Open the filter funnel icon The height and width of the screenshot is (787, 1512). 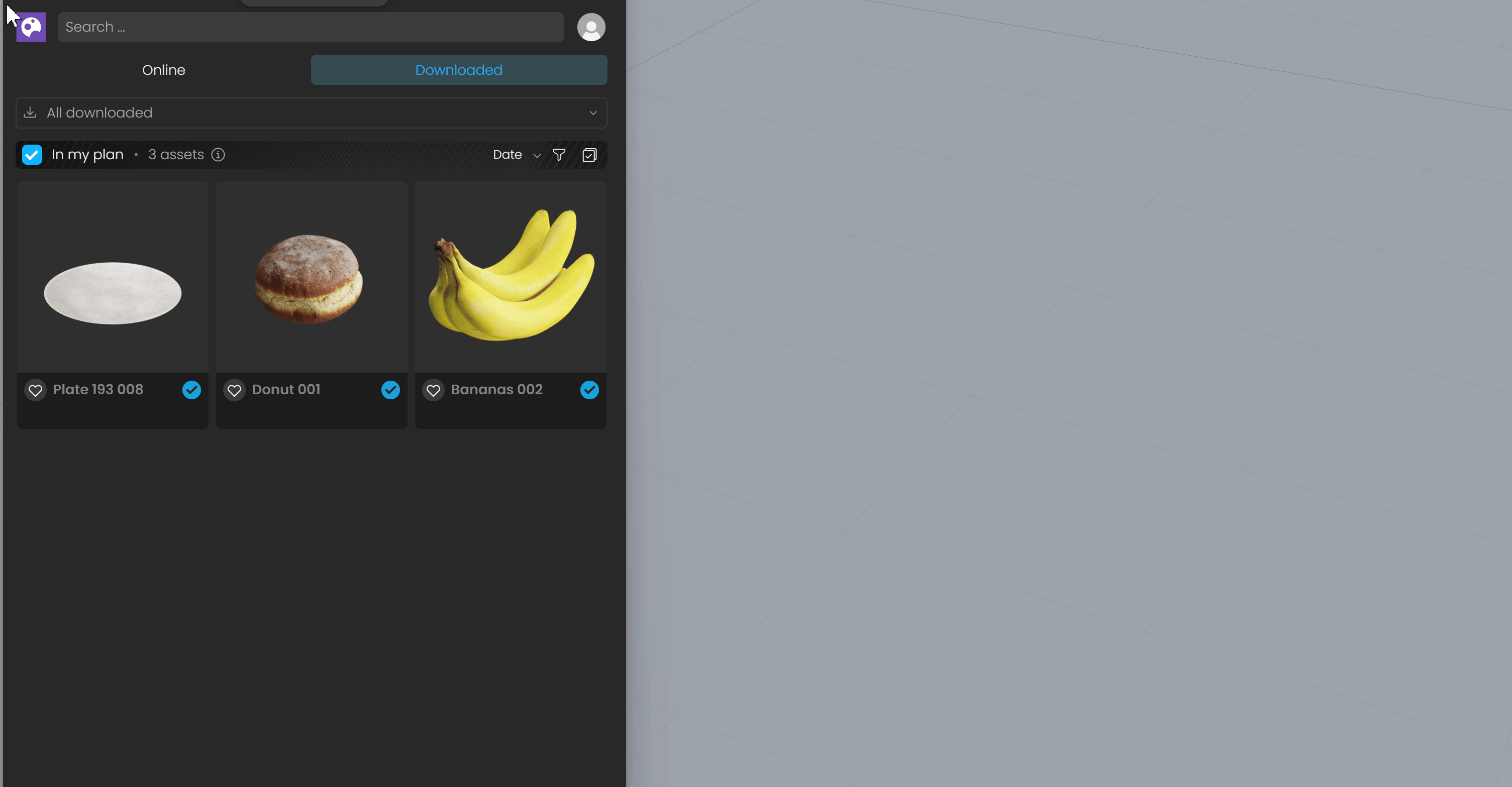click(559, 155)
